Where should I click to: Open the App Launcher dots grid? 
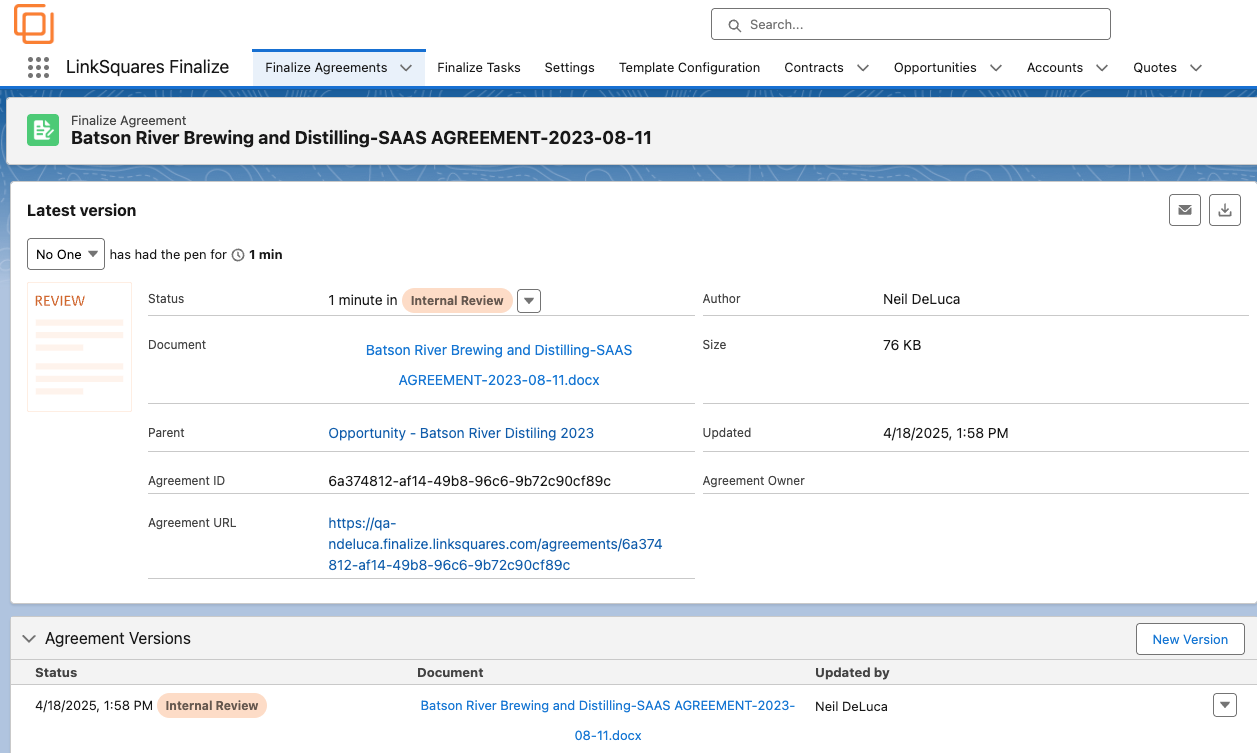[x=38, y=68]
